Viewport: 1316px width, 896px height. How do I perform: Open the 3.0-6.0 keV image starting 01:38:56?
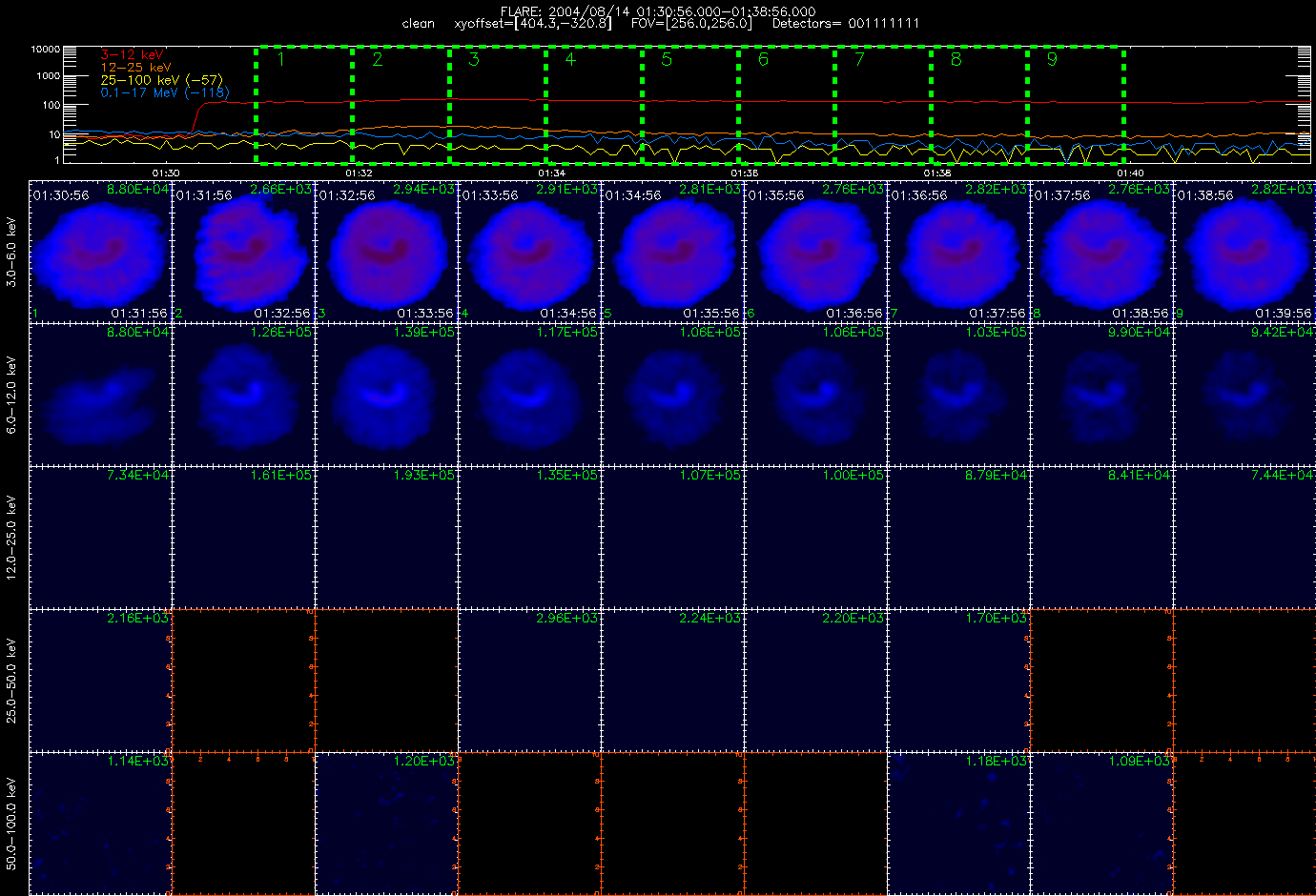tap(1244, 252)
